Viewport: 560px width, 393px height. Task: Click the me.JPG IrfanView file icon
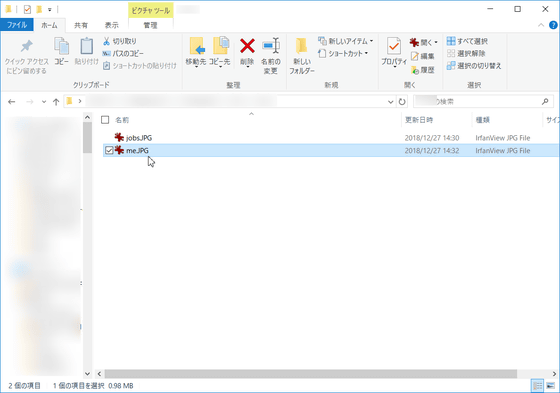pos(119,150)
